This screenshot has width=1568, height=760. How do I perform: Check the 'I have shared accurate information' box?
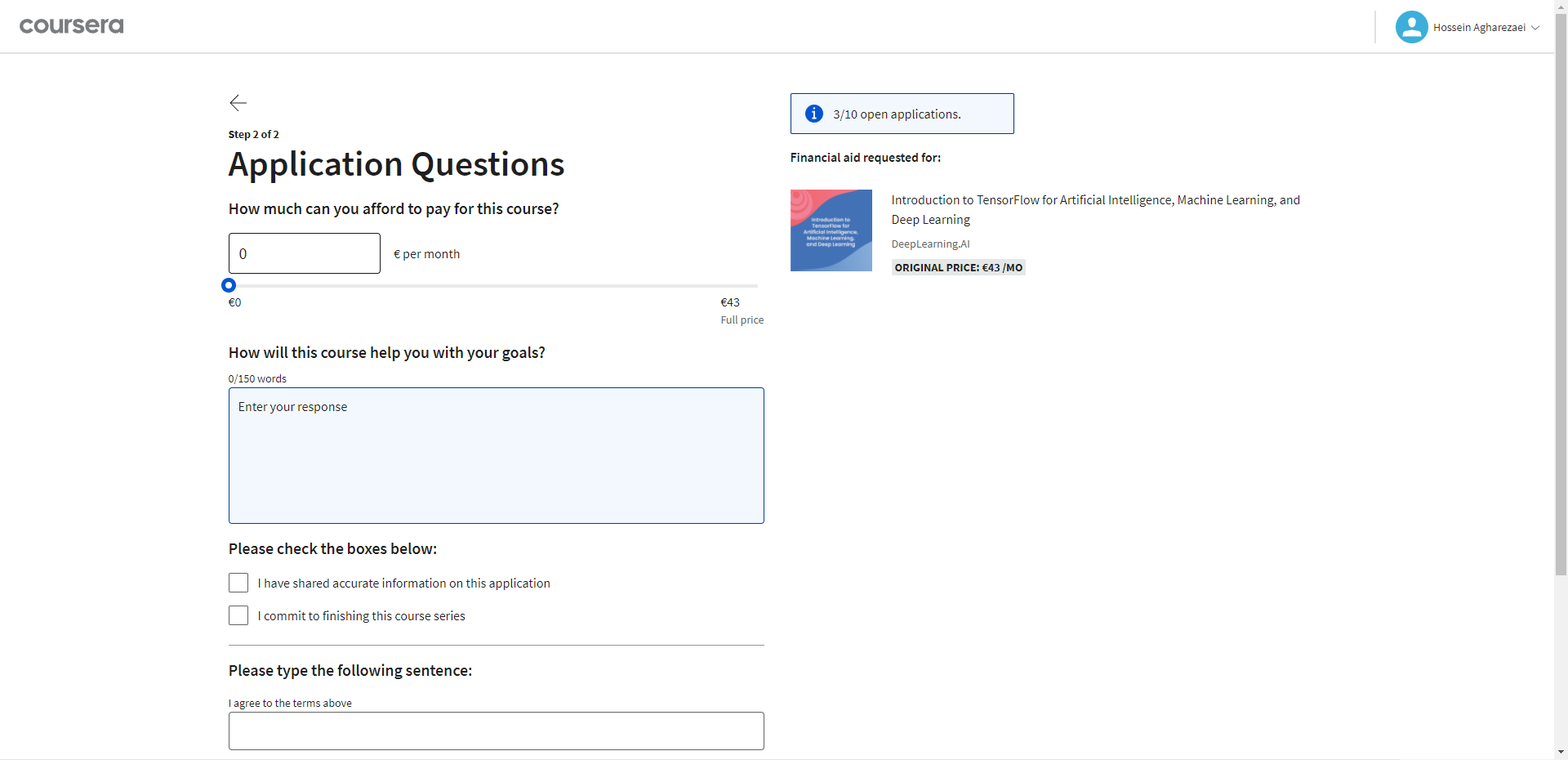pyautogui.click(x=238, y=583)
